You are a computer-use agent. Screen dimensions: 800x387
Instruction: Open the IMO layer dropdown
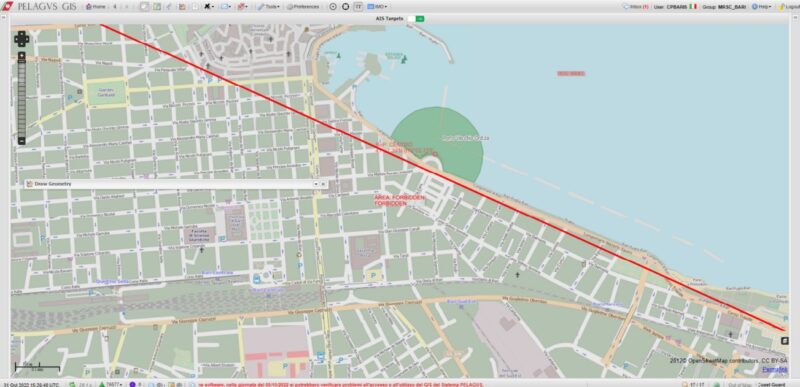click(378, 7)
